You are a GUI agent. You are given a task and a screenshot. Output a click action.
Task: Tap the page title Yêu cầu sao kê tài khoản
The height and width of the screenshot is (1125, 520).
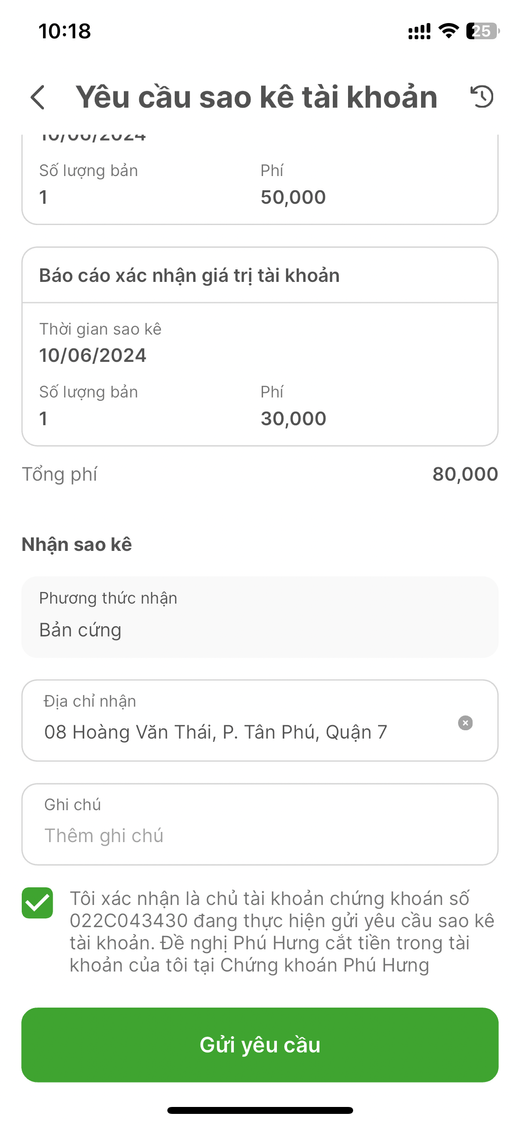pos(256,97)
